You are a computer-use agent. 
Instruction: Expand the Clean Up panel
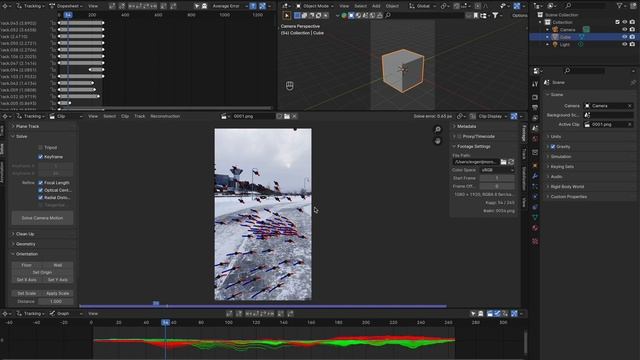coord(24,234)
